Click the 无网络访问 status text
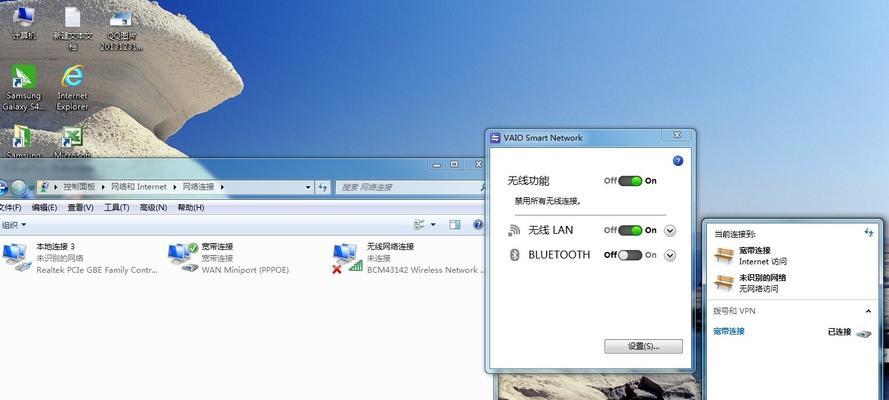This screenshot has width=889, height=400. tap(759, 289)
